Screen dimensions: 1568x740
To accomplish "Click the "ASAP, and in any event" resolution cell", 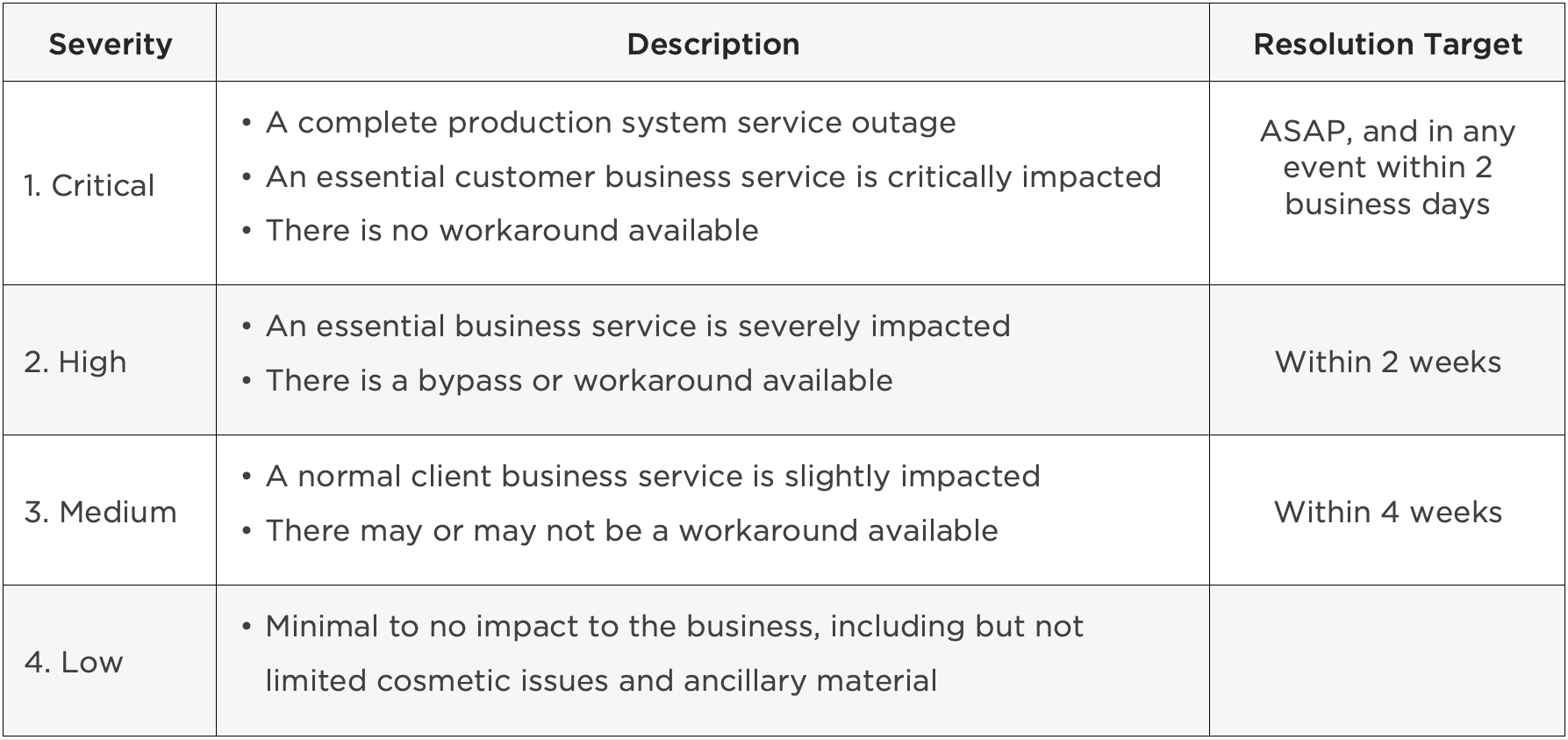I will (1387, 167).
